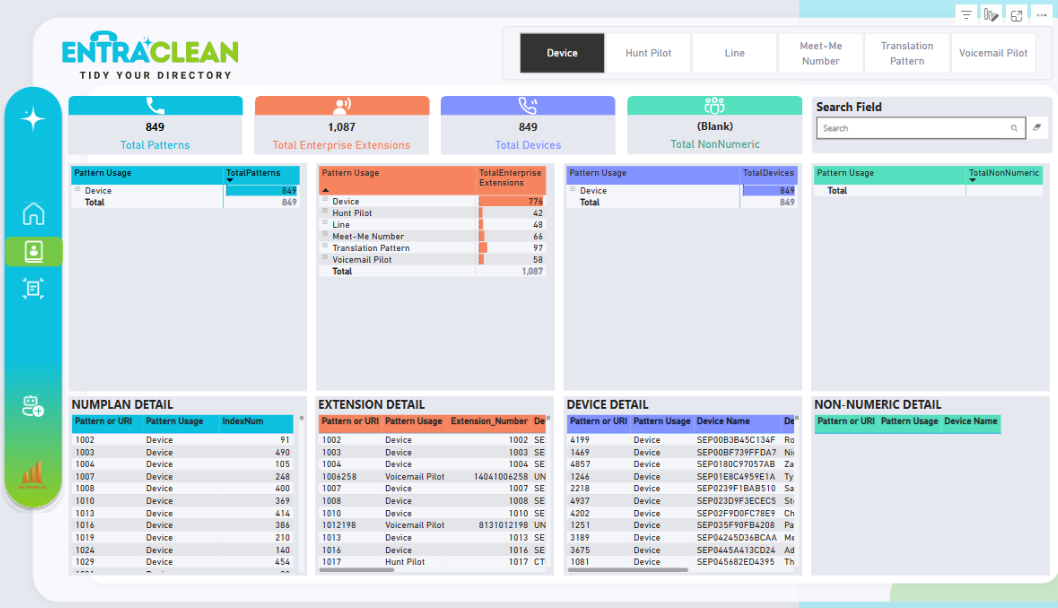Expand the Device row in TotalPatterns table
1058x608 pixels.
click(x=78, y=190)
